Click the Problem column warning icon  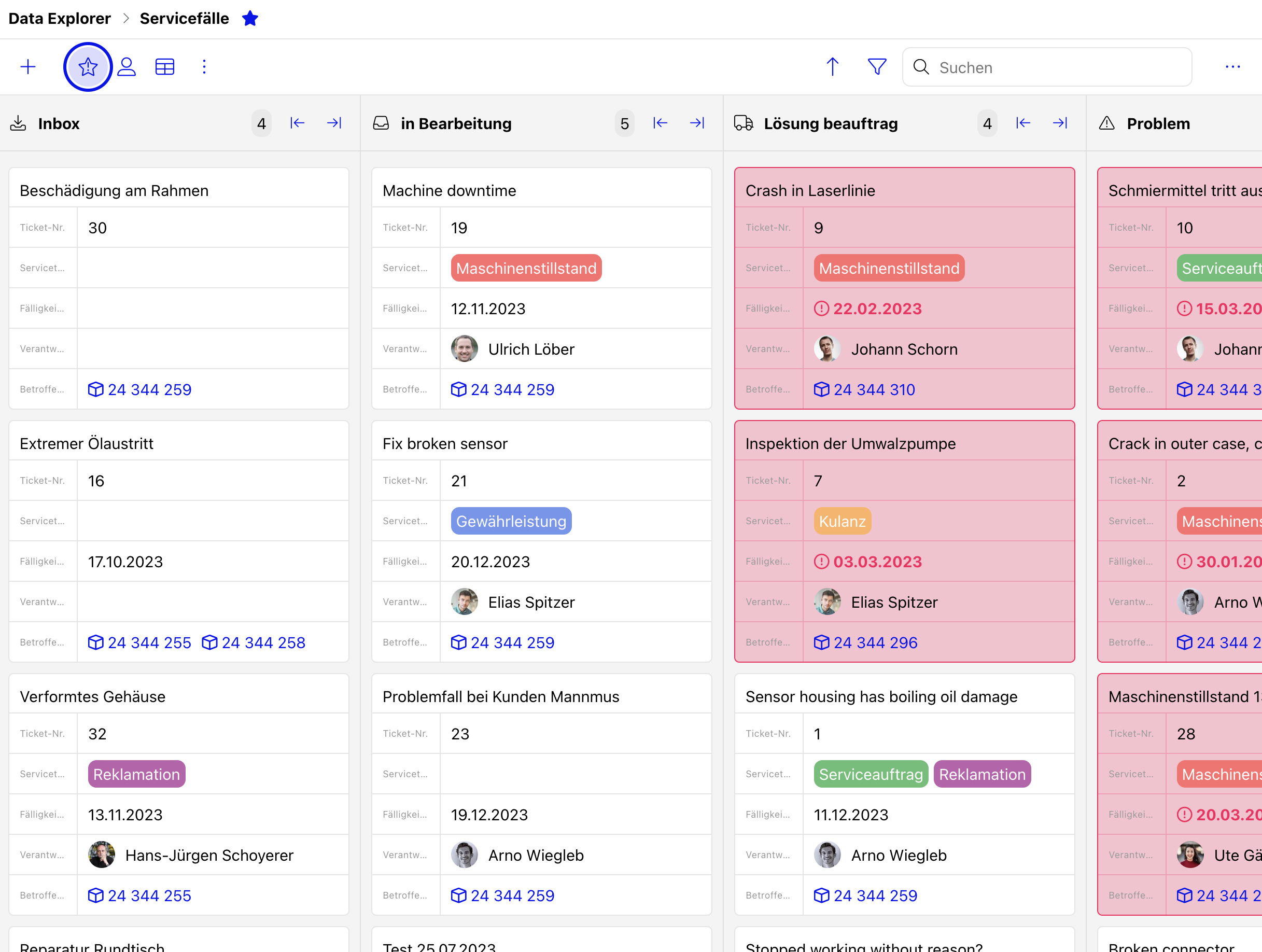[1107, 123]
